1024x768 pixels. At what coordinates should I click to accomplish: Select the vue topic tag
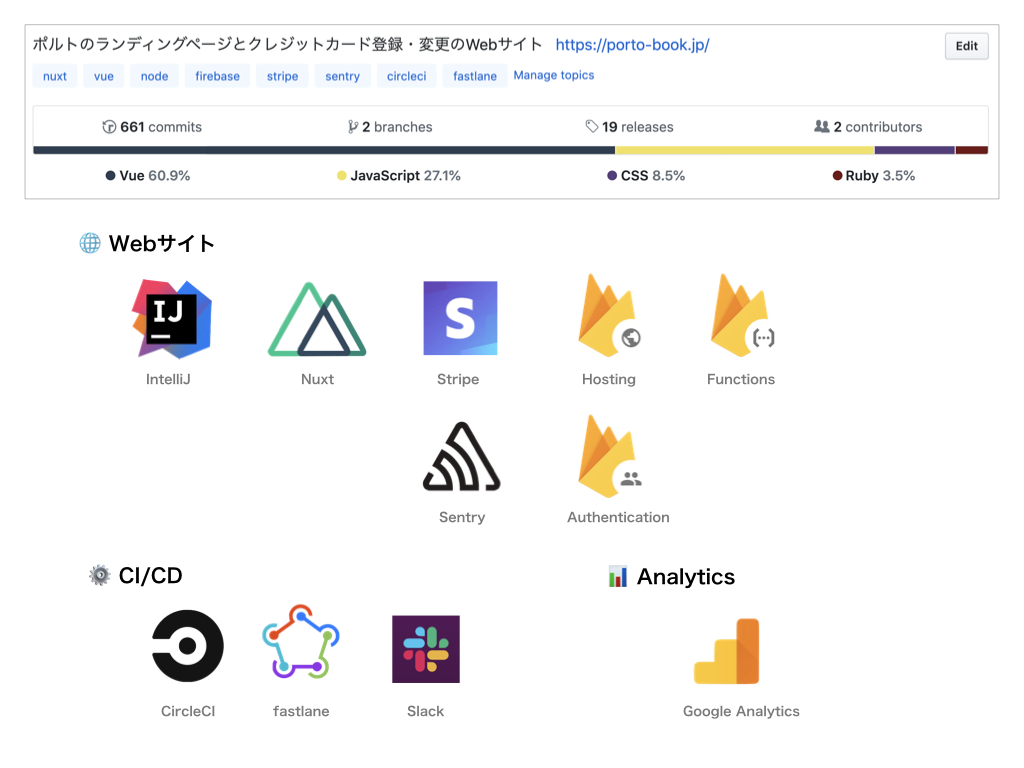pyautogui.click(x=104, y=76)
